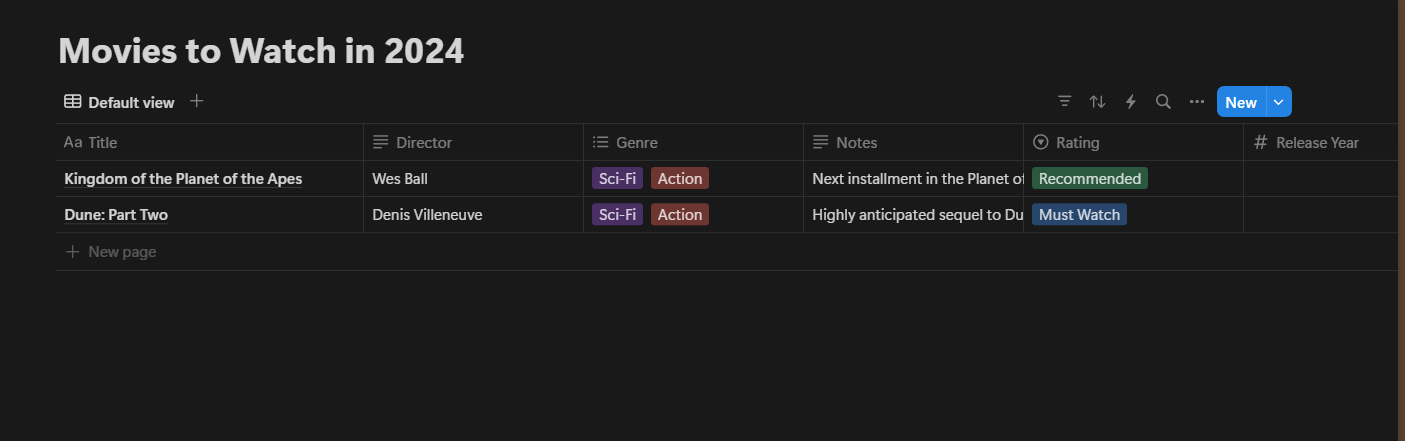Open the Genre column header menu
1405x441 pixels.
coord(636,142)
